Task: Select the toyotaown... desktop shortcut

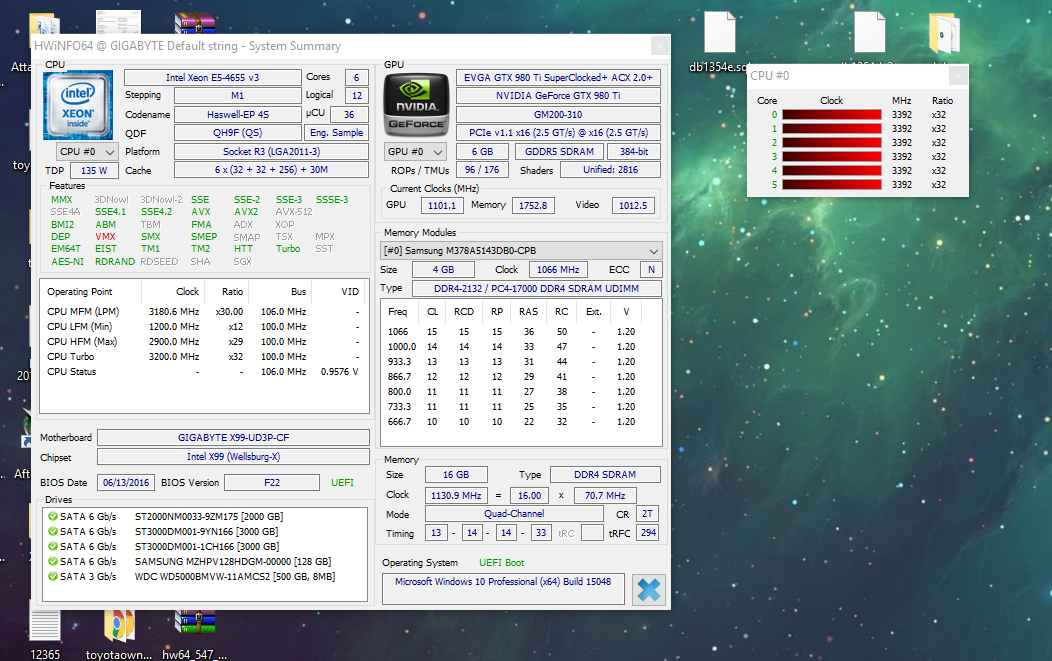Action: [119, 634]
